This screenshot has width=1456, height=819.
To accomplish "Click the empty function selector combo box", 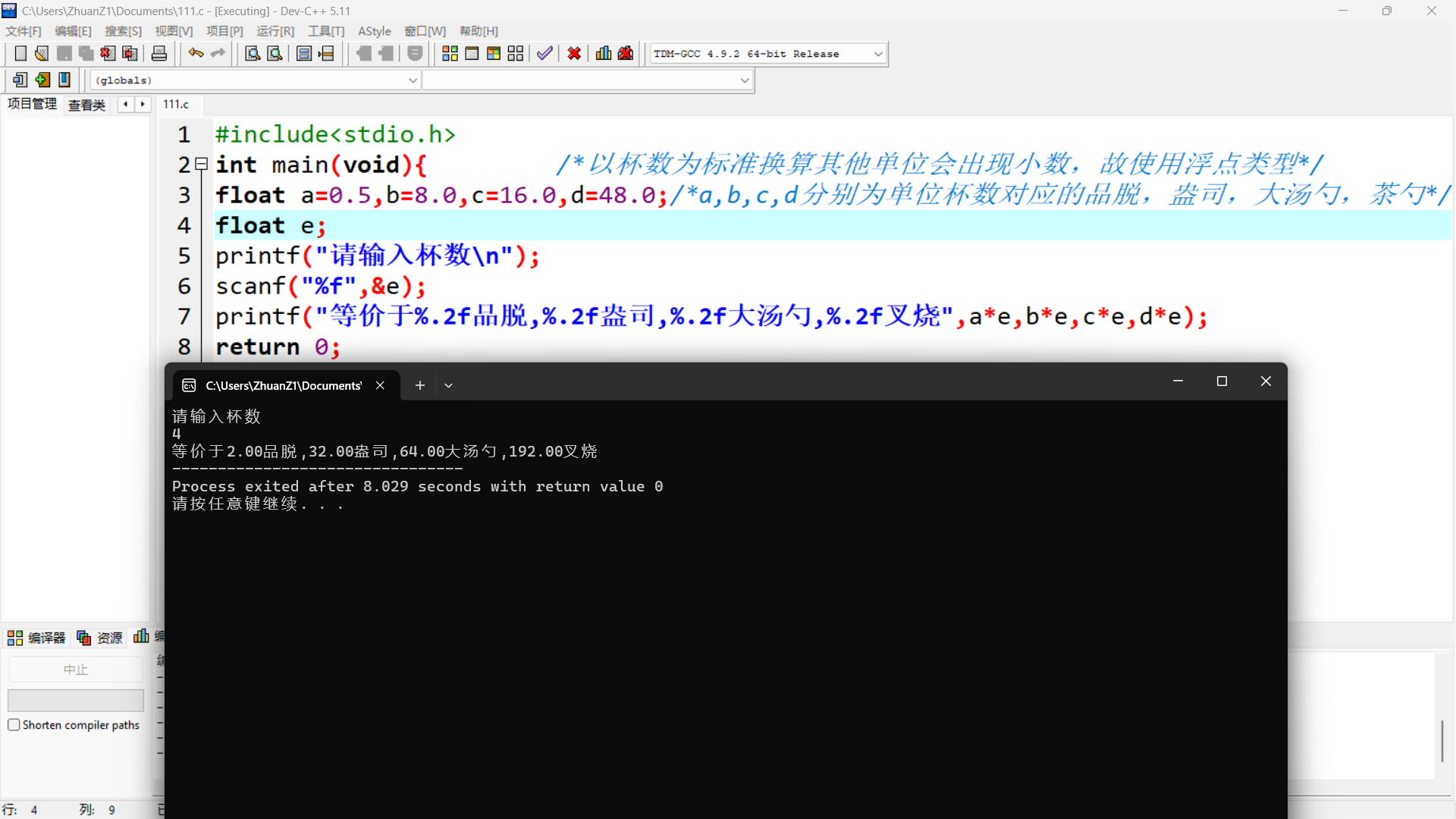I will tap(586, 80).
